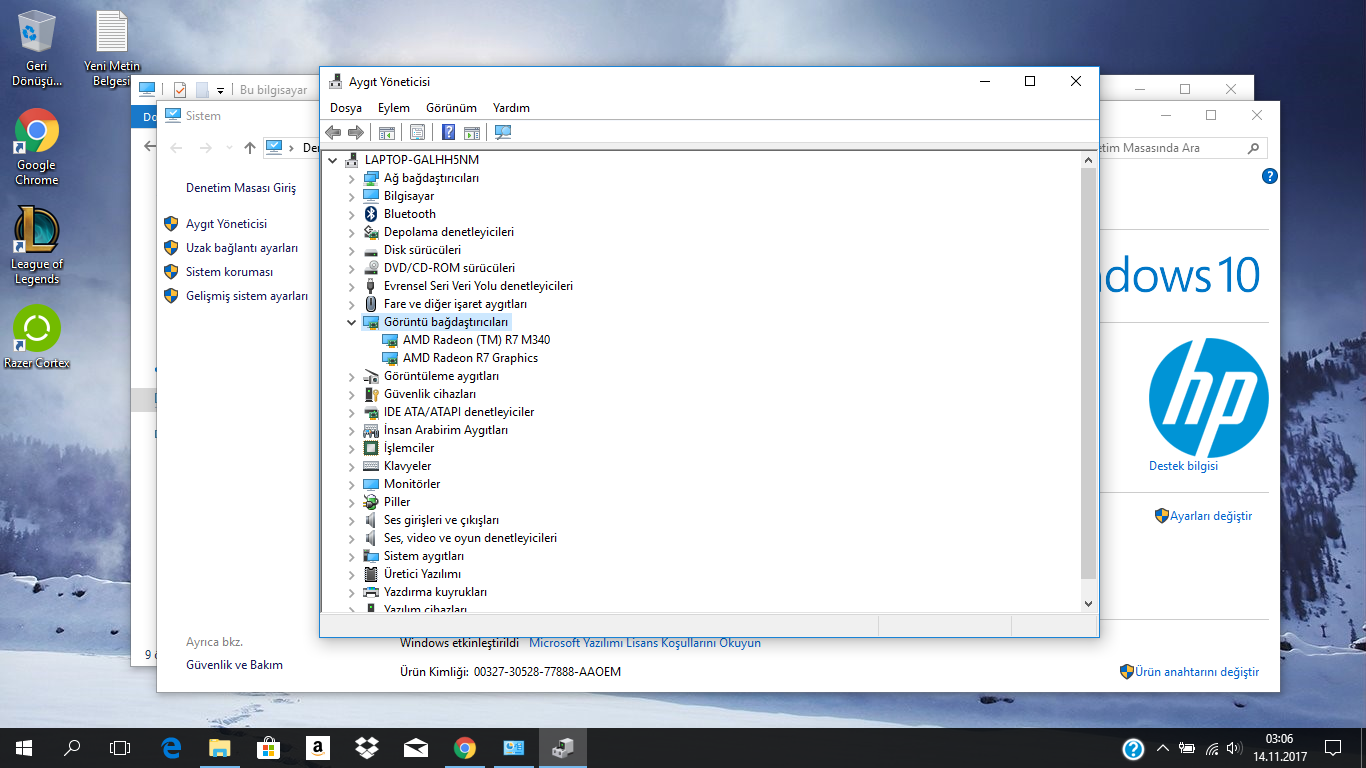Viewport: 1366px width, 768px height.
Task: Select the AMD Radeon R7 Graphics adapter icon
Action: coord(390,358)
